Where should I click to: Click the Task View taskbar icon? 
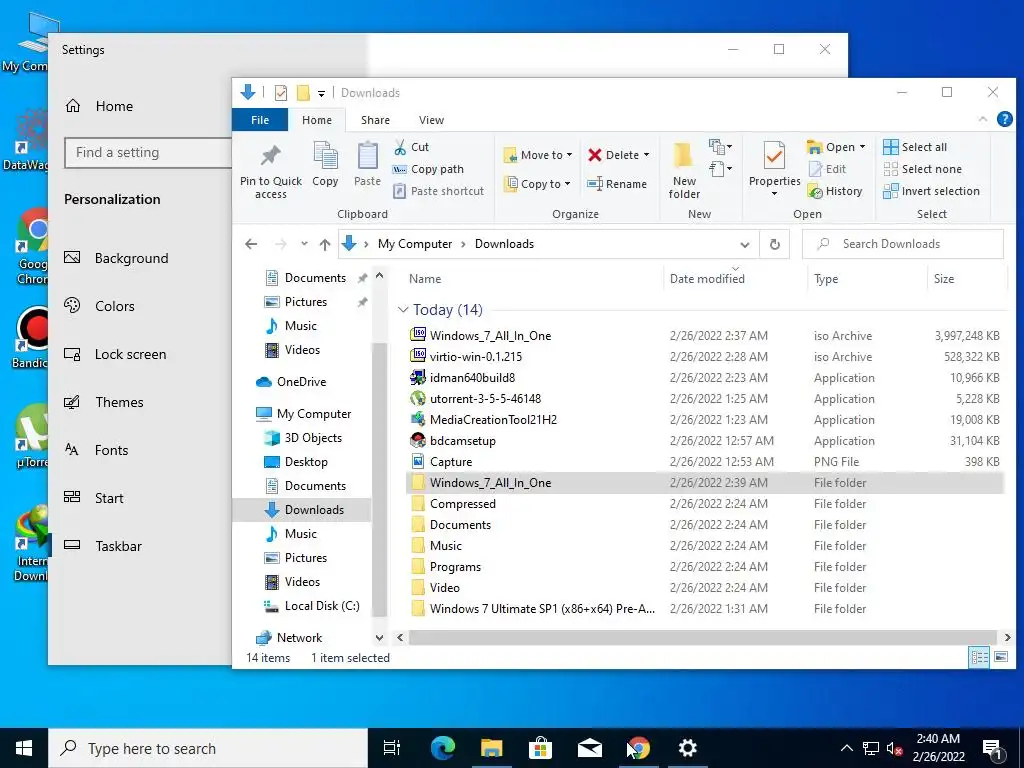[392, 748]
